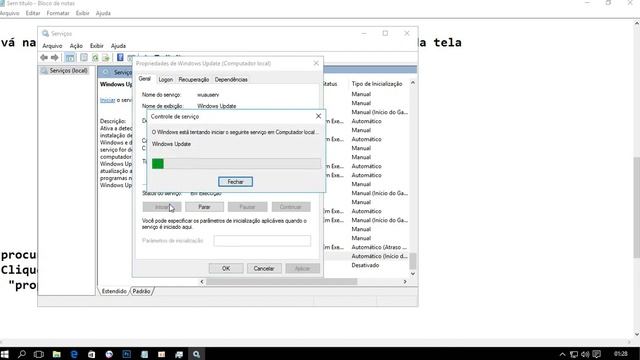Switch to the Logon tab
Image resolution: width=640 pixels, height=360 pixels.
click(166, 80)
